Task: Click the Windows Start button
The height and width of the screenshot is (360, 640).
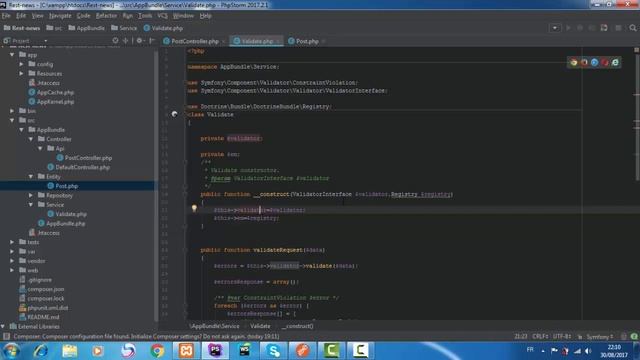Action: point(11,351)
